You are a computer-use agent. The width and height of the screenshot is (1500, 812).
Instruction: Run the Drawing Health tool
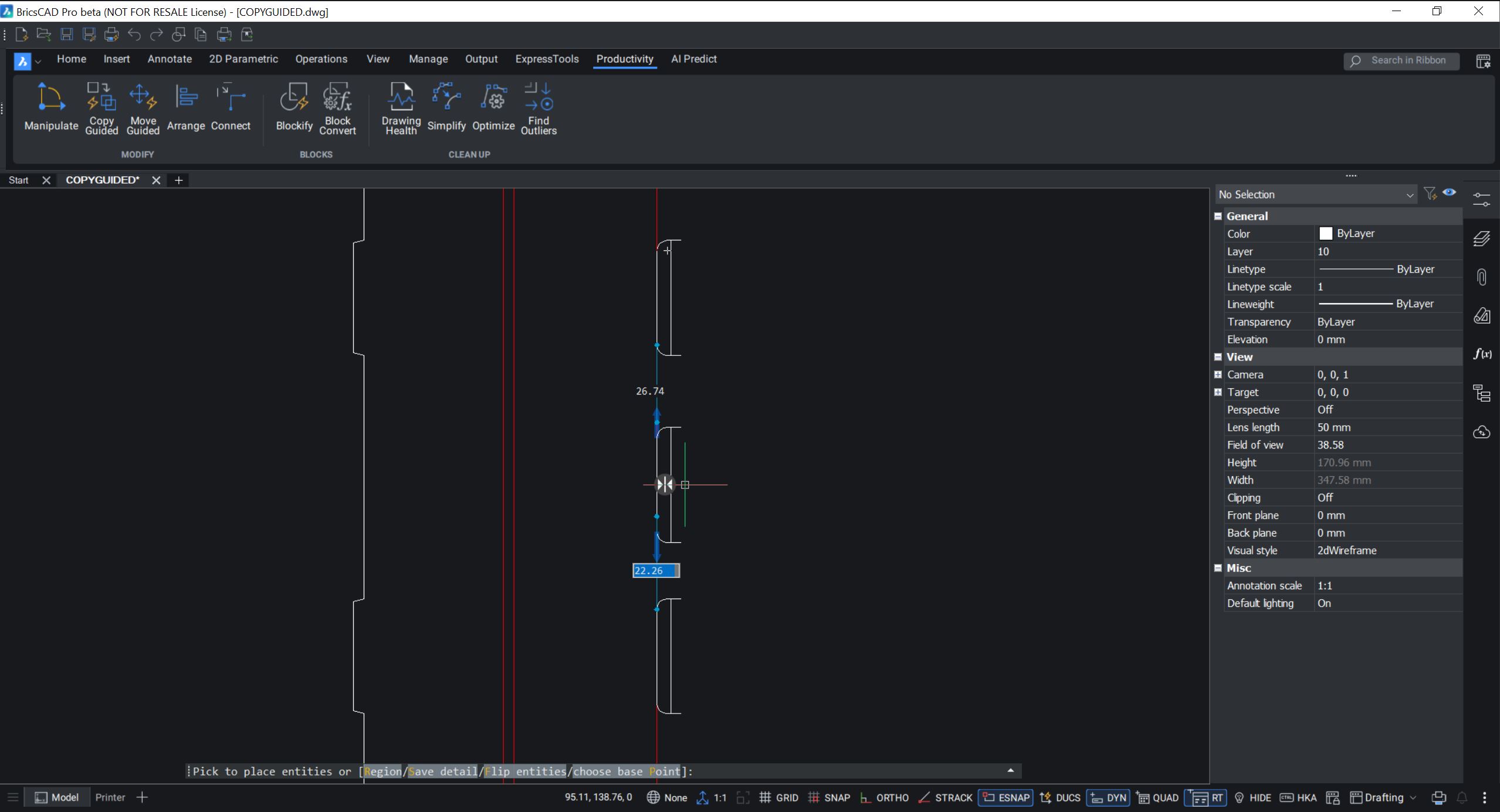pos(401,108)
